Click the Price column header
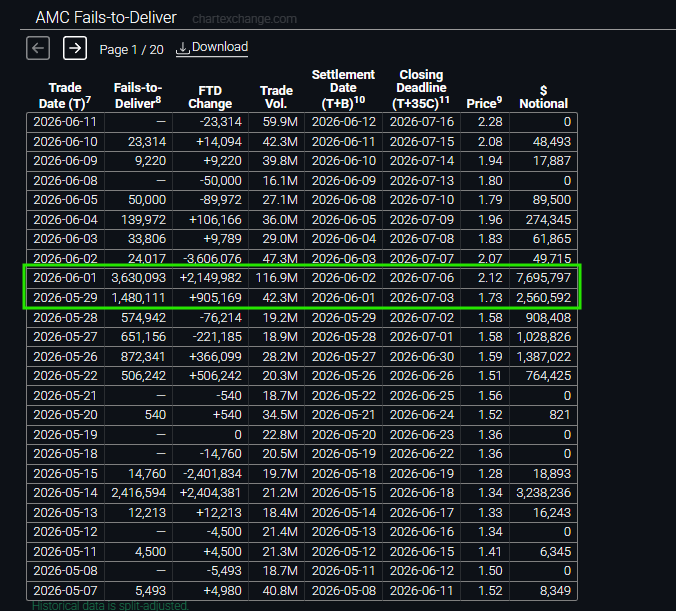The height and width of the screenshot is (611, 676). pos(484,103)
